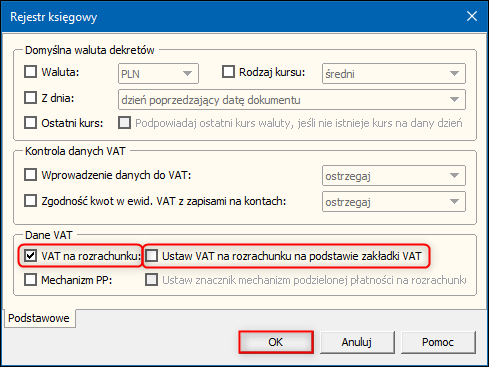Open help with the Pomoc button

click(438, 342)
